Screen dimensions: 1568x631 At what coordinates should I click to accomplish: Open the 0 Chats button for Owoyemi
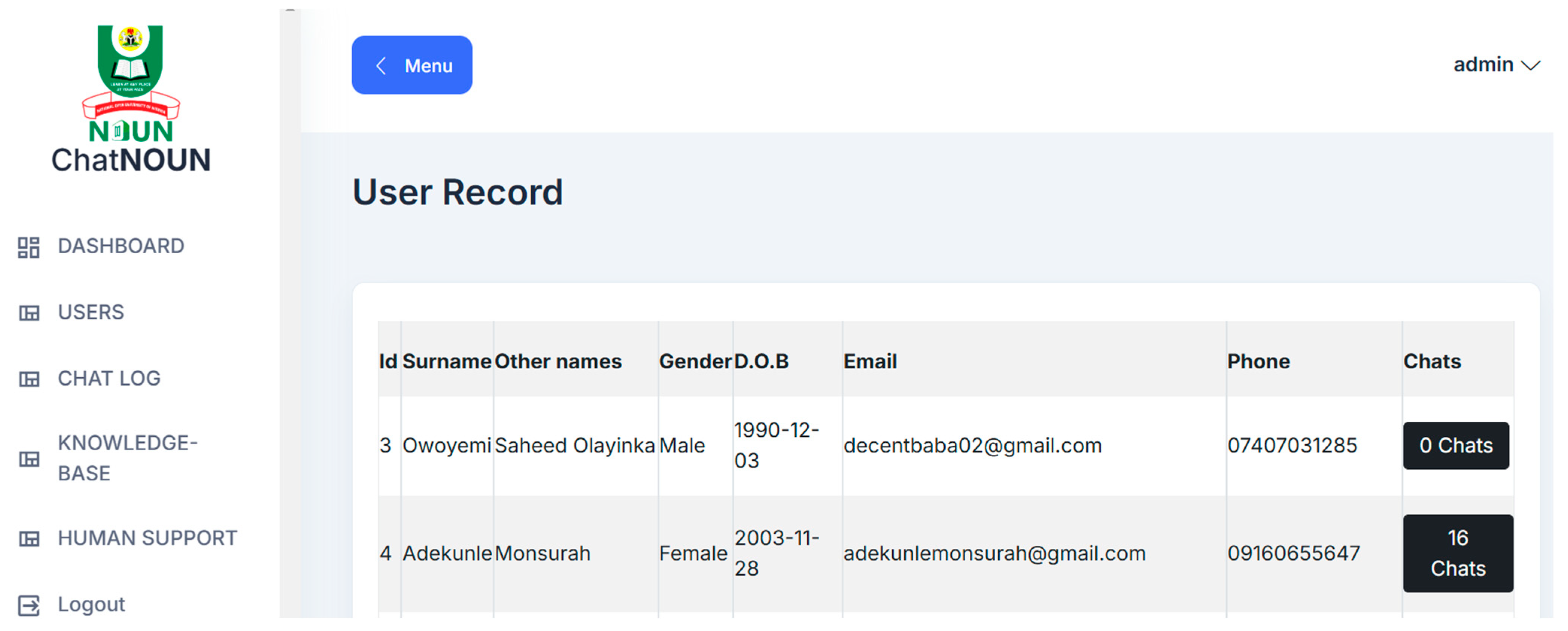[1456, 445]
